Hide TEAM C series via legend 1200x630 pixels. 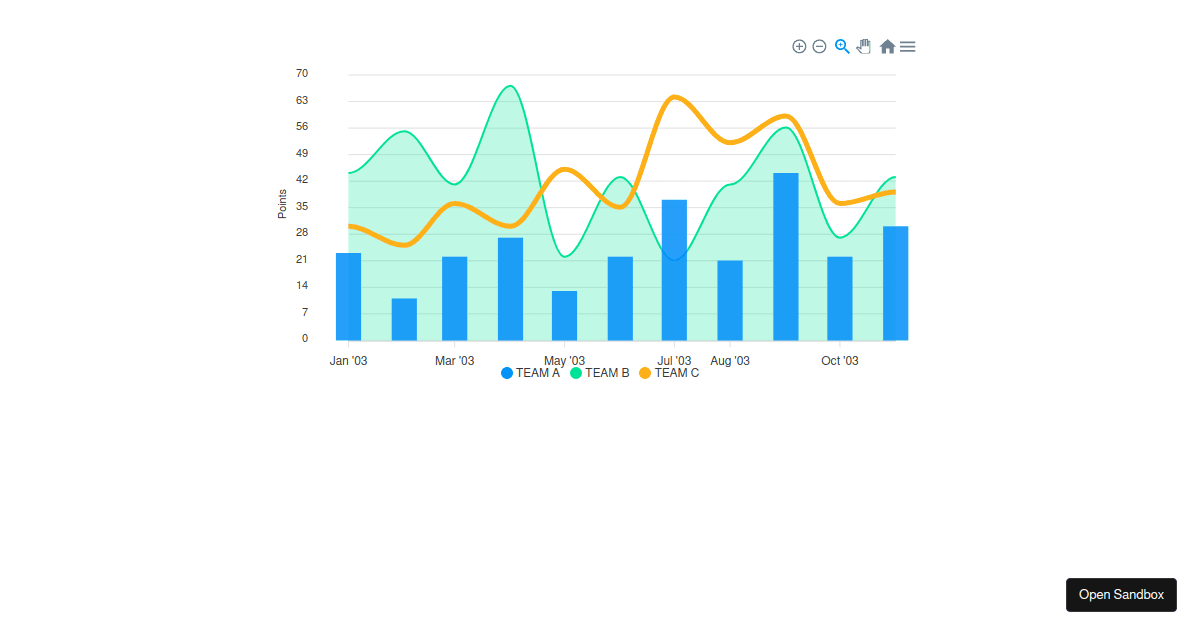676,373
